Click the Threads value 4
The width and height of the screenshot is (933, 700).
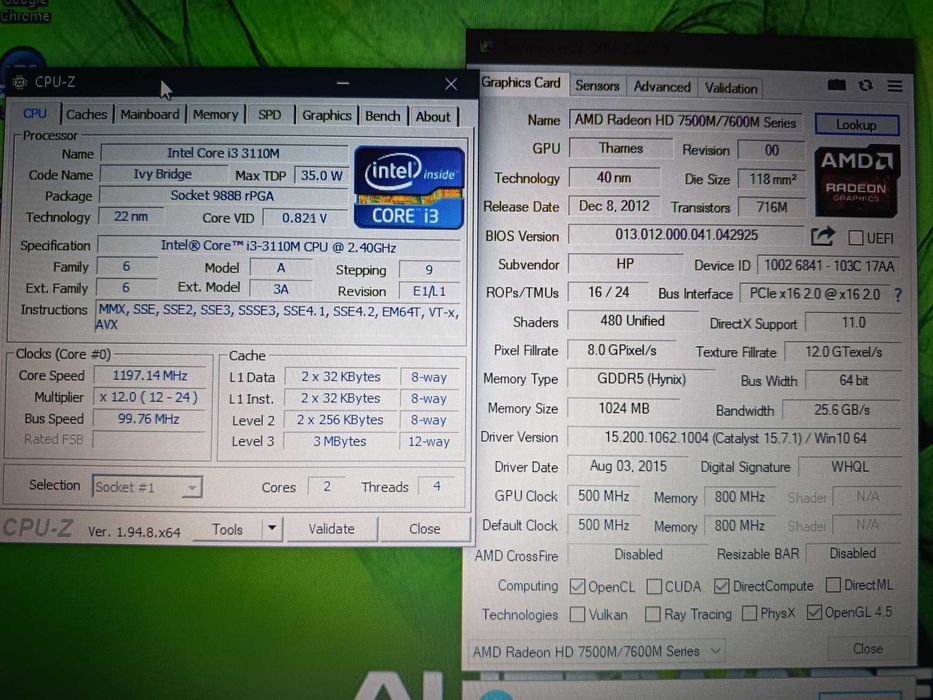click(x=437, y=486)
